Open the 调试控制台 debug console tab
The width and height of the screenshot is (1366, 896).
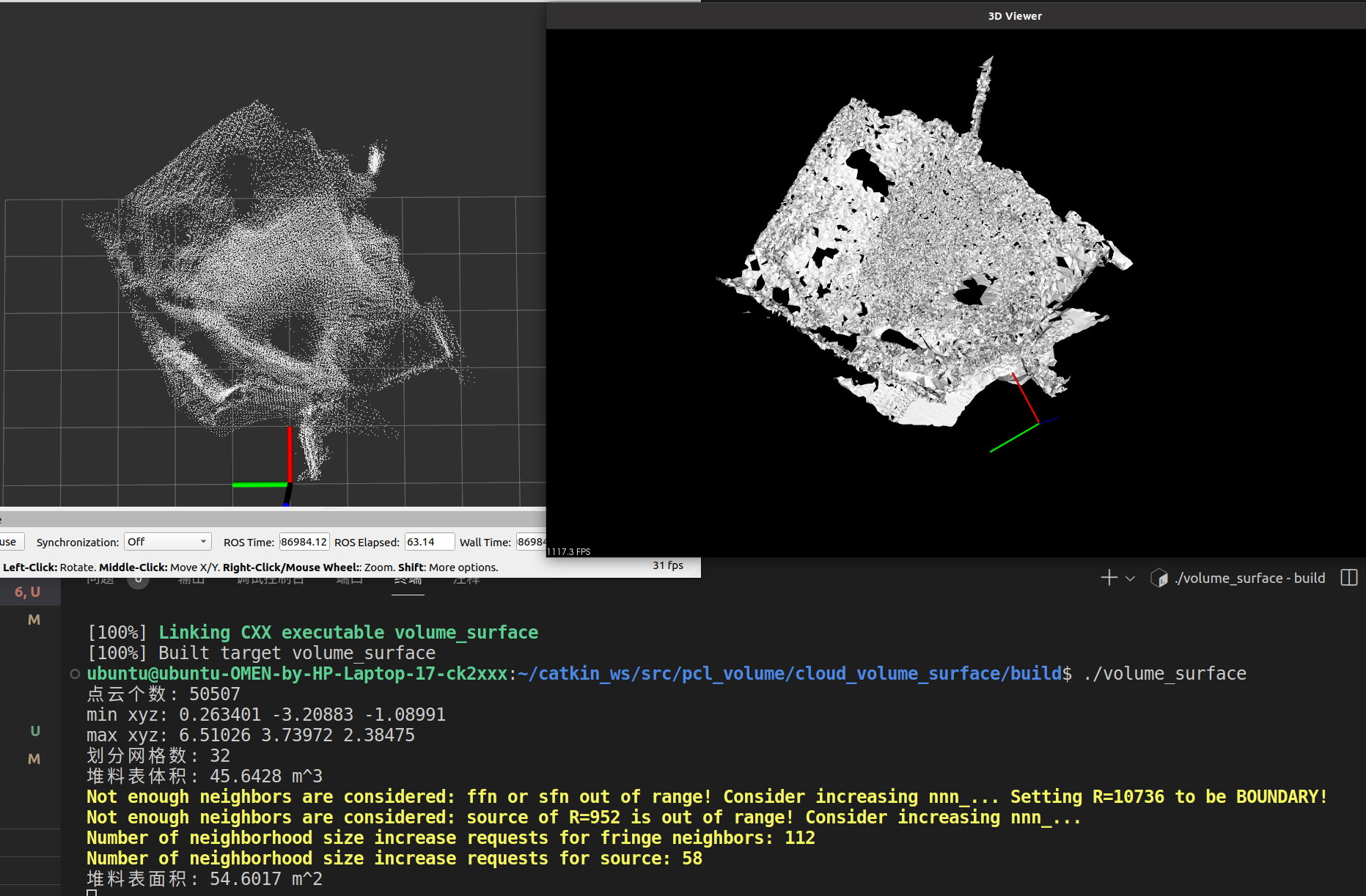[270, 581]
